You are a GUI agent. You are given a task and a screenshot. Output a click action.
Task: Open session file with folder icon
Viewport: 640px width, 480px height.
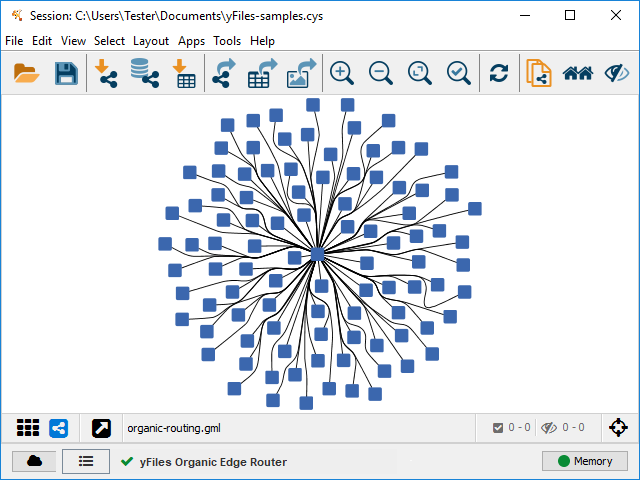(27, 73)
